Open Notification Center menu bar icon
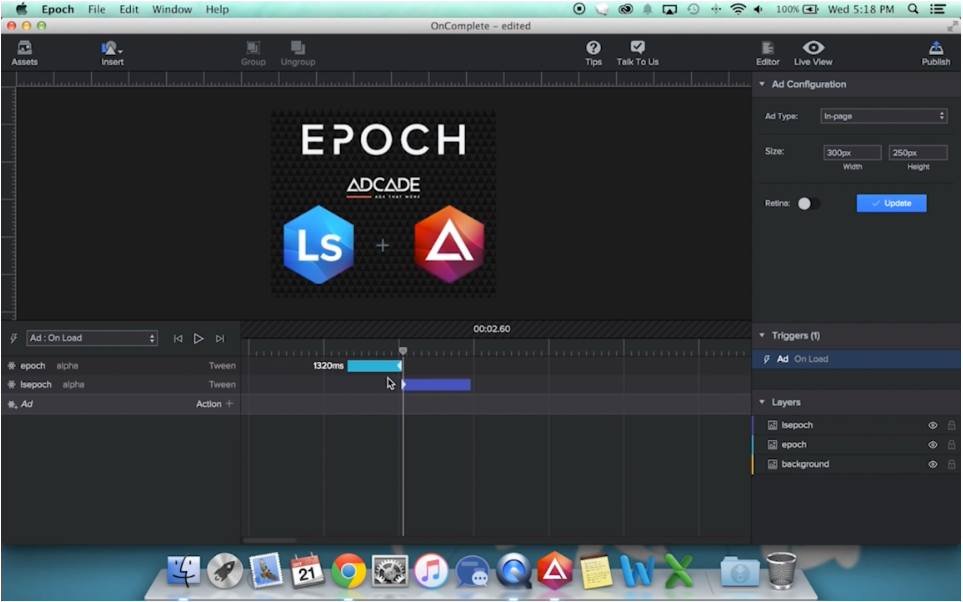The image size is (963, 602). tap(938, 9)
